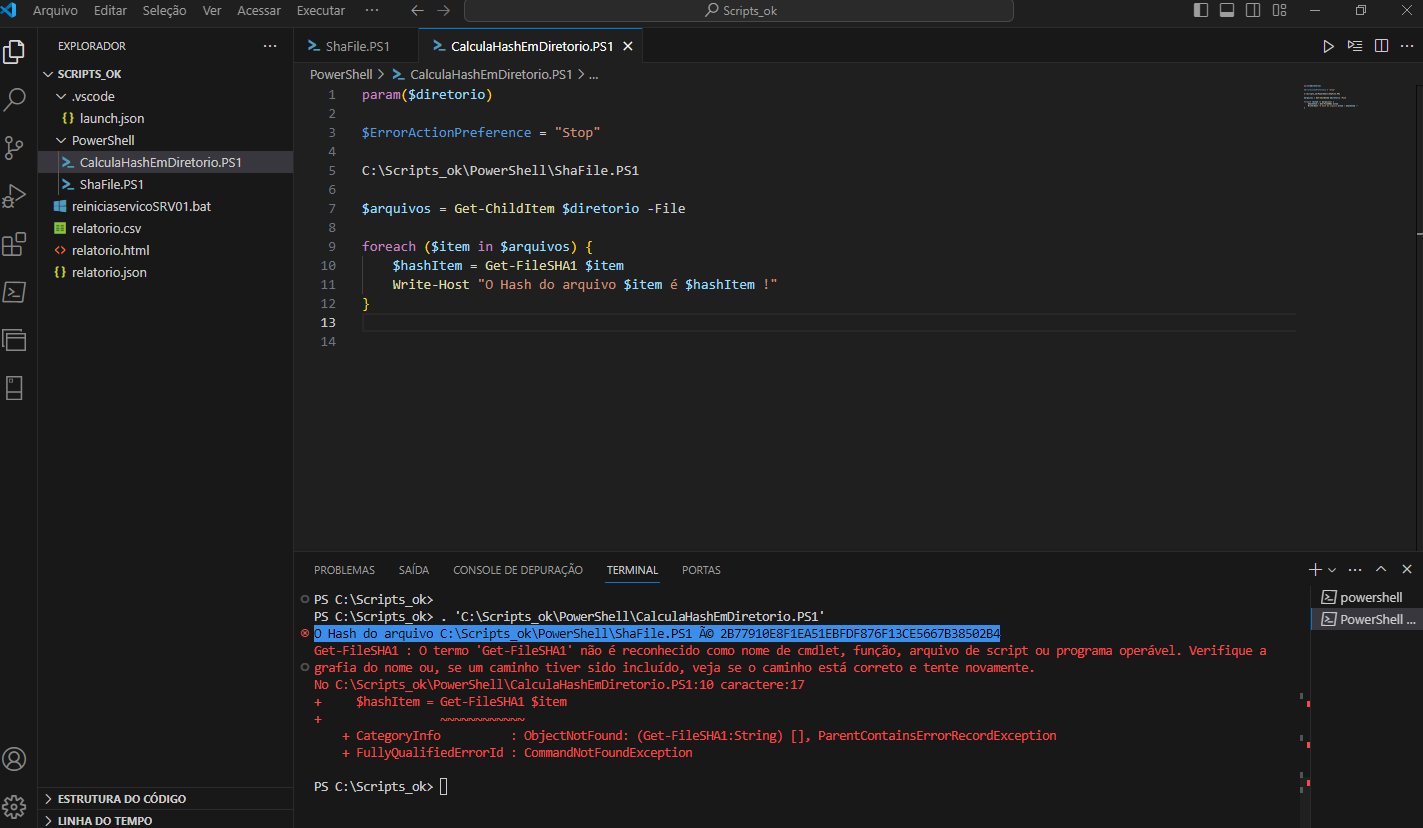Toggle Primary Side Bar layout icon
This screenshot has width=1423, height=828.
[x=1201, y=11]
